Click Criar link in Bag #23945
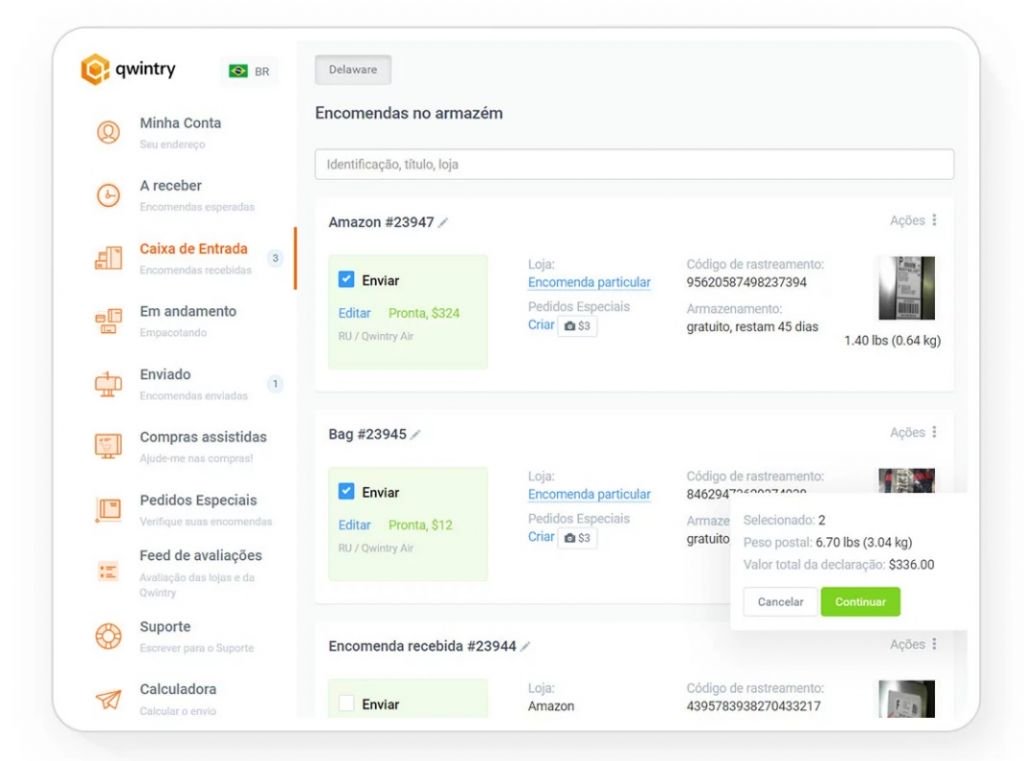Screen dimensions: 1024x761 coord(541,536)
